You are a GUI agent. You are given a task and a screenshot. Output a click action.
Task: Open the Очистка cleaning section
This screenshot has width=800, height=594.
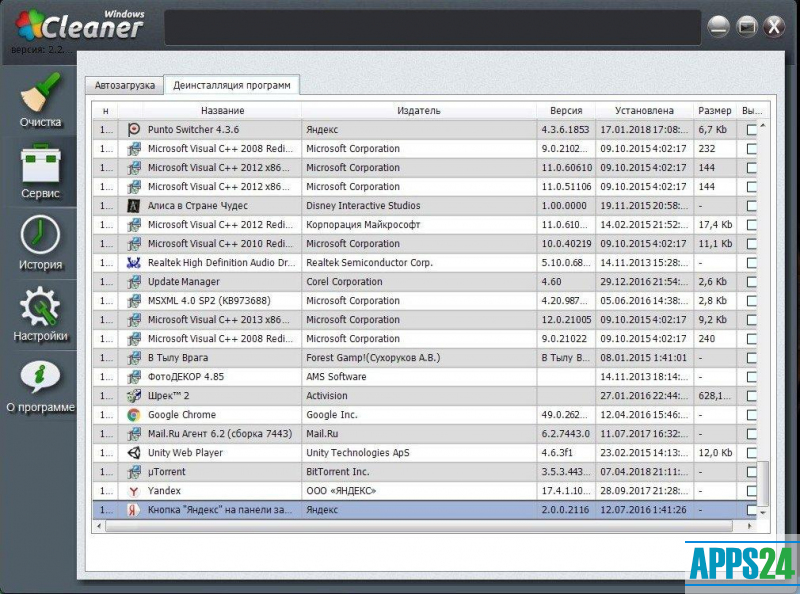click(40, 101)
